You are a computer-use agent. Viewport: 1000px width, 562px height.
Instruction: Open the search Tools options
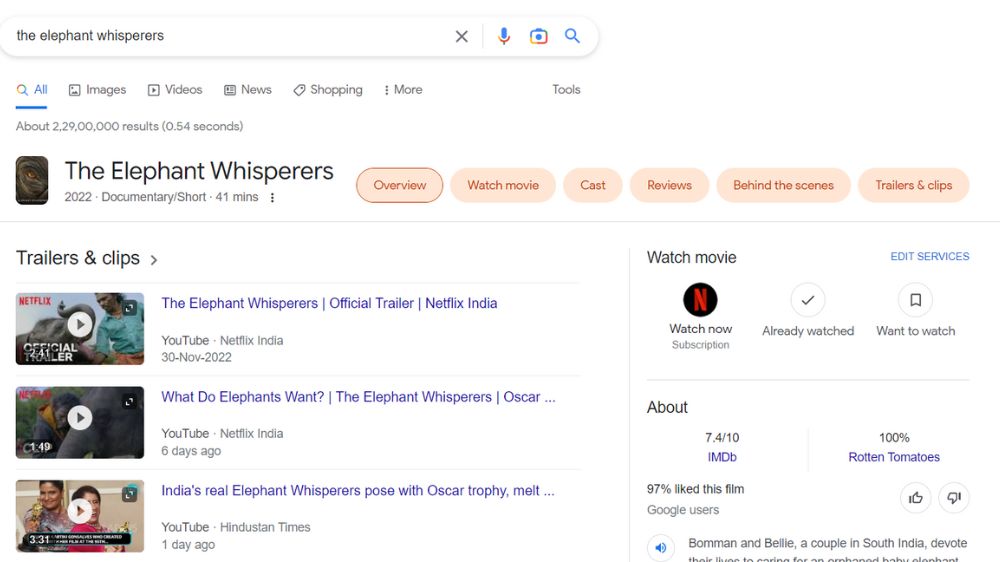point(566,90)
